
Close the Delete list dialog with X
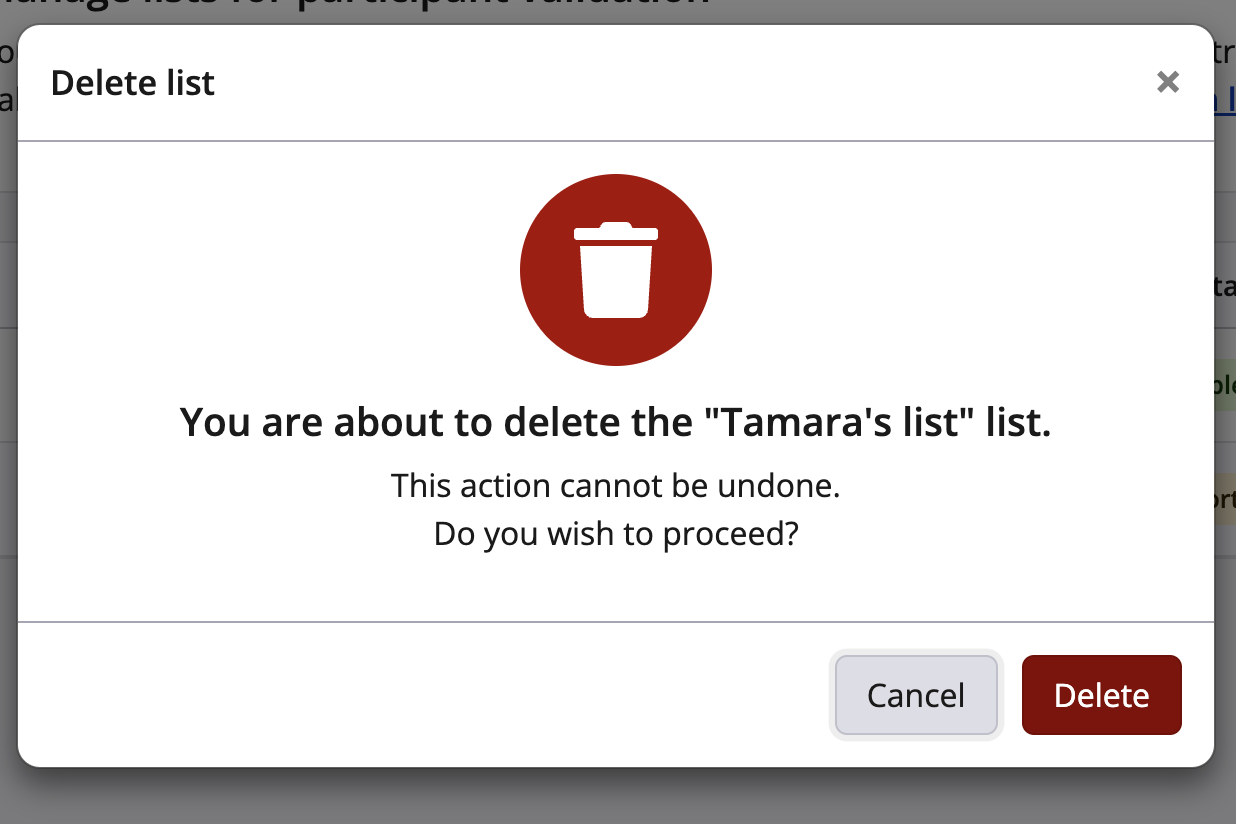tap(1167, 82)
